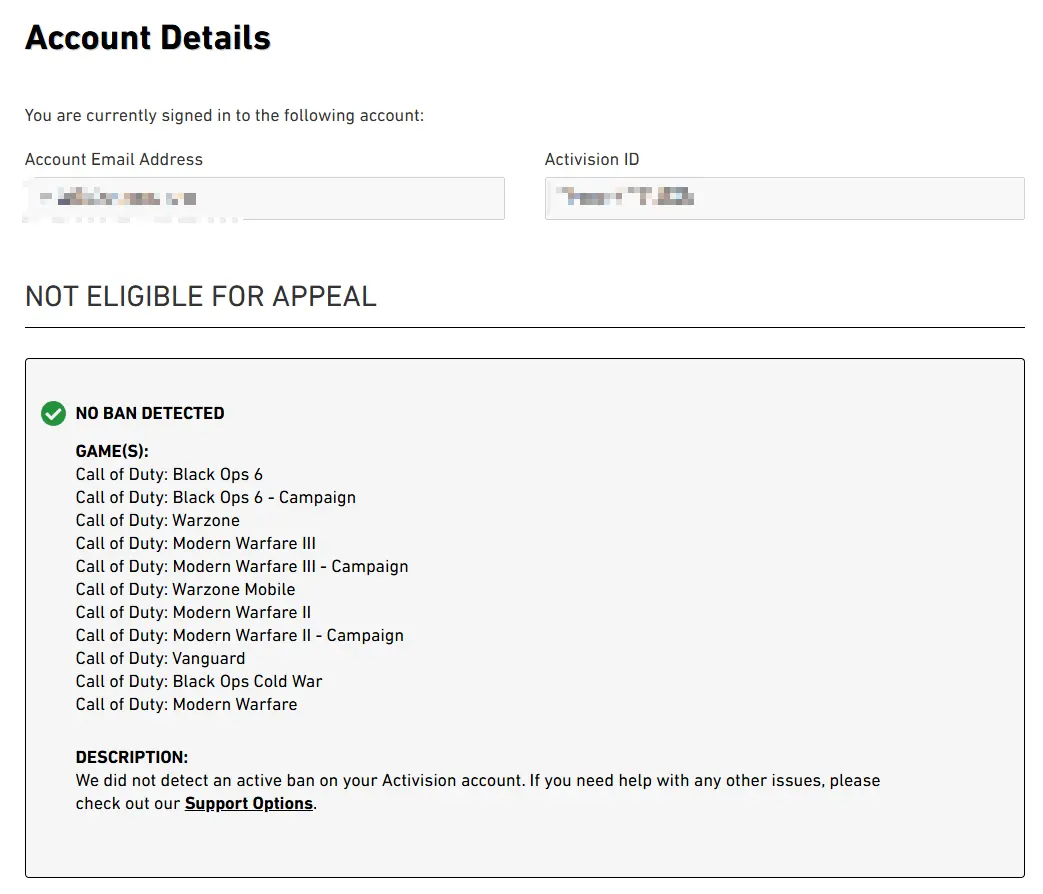Open the Support Options link
The width and height of the screenshot is (1043, 894).
[x=248, y=803]
